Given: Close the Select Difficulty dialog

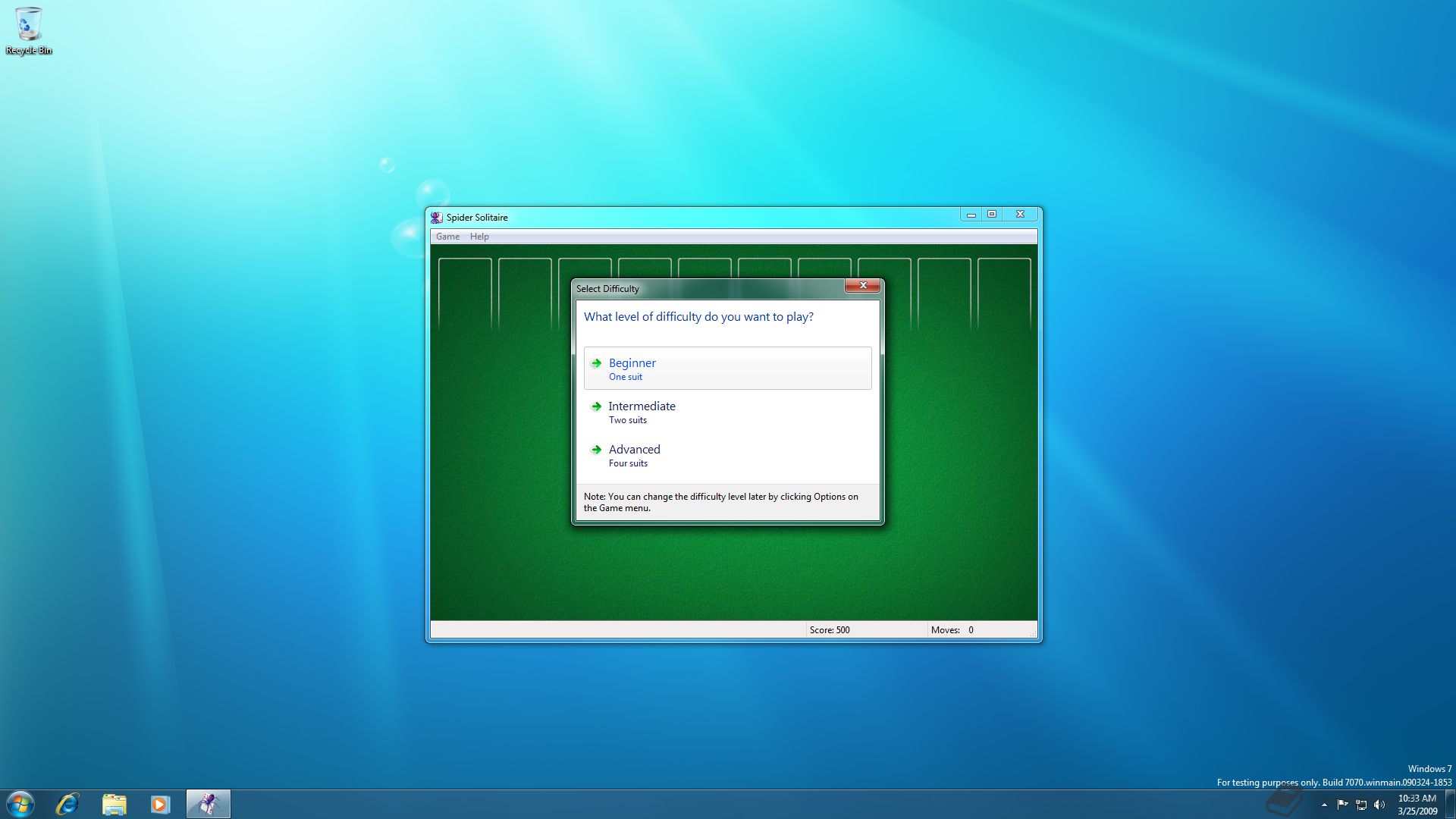Looking at the screenshot, I should [x=862, y=285].
